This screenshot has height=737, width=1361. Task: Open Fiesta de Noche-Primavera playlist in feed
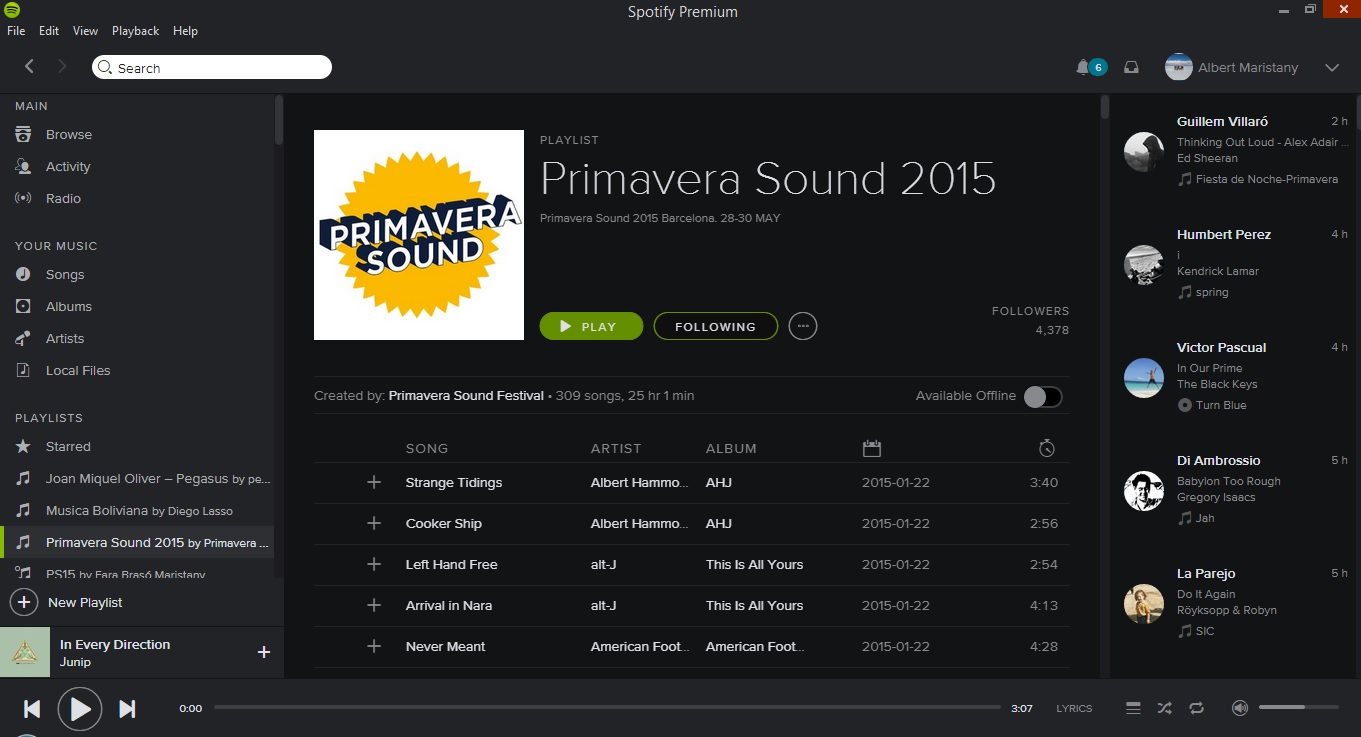(x=1267, y=180)
